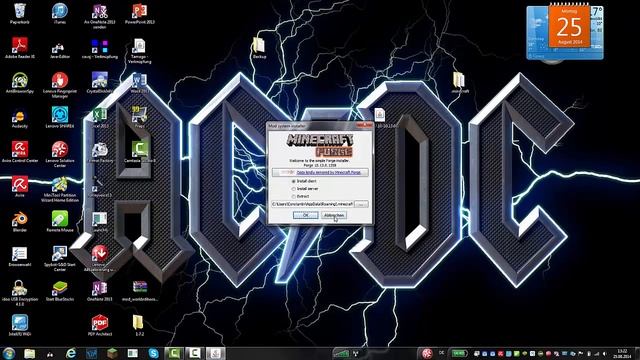Select the Excel 2013 desktop icon

pos(100,118)
